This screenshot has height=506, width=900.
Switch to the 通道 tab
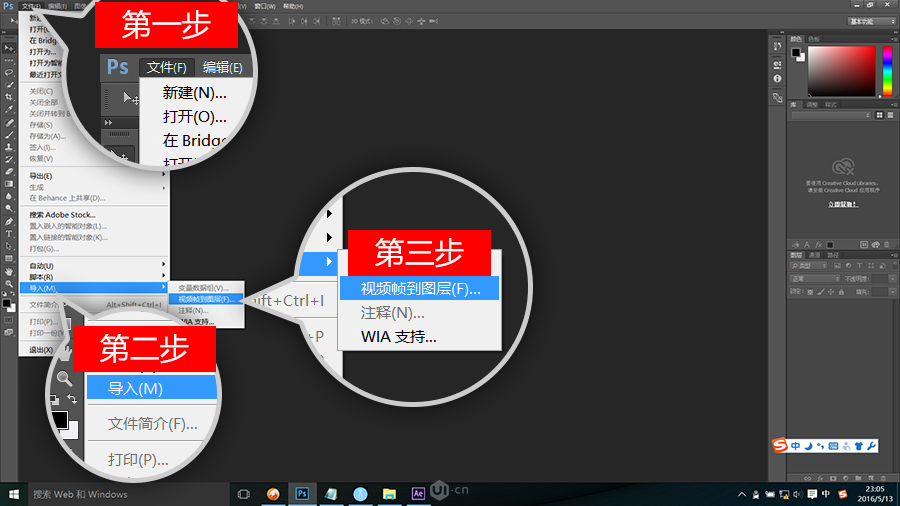click(x=814, y=255)
